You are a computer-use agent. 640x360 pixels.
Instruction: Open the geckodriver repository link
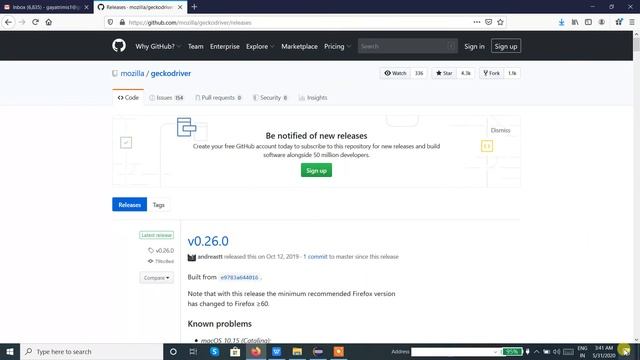(171, 73)
